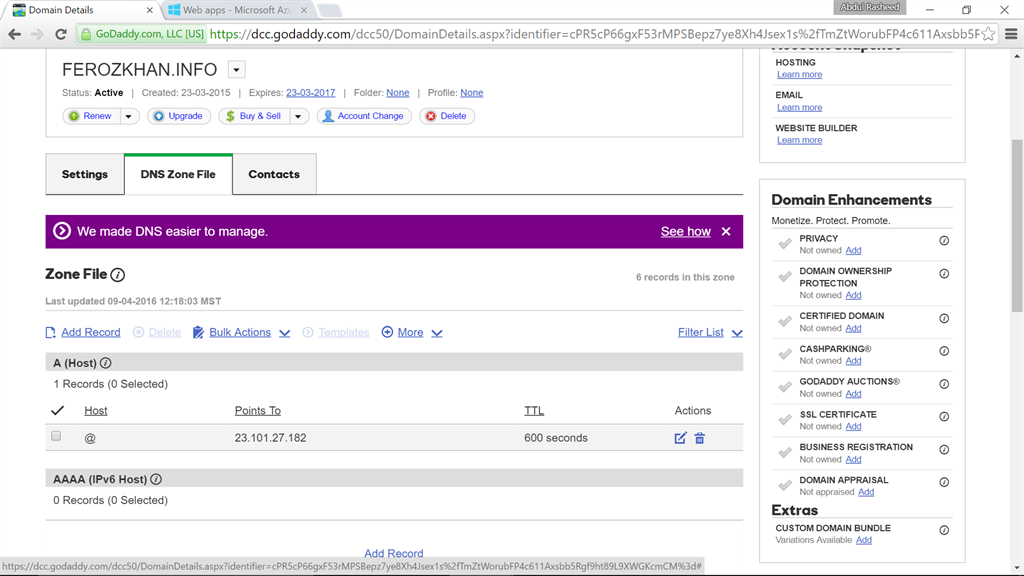This screenshot has width=1024, height=576.
Task: Click the Renew button
Action: click(91, 116)
